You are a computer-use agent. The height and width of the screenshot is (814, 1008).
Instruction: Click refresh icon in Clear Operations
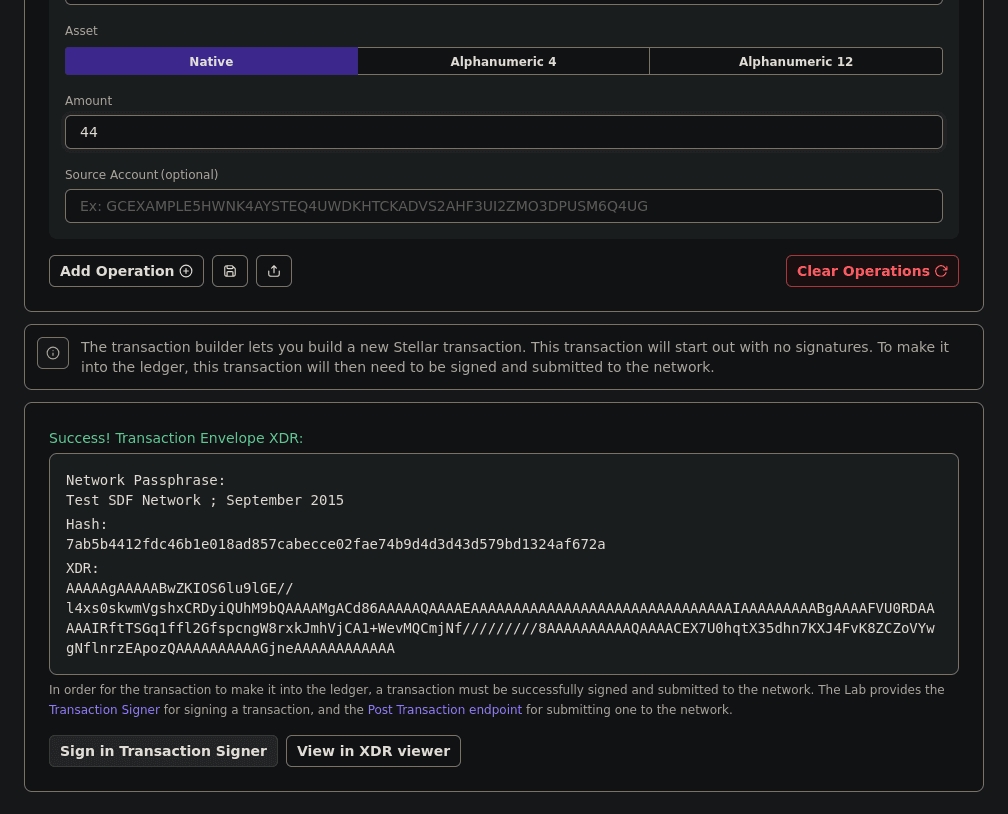coord(941,271)
